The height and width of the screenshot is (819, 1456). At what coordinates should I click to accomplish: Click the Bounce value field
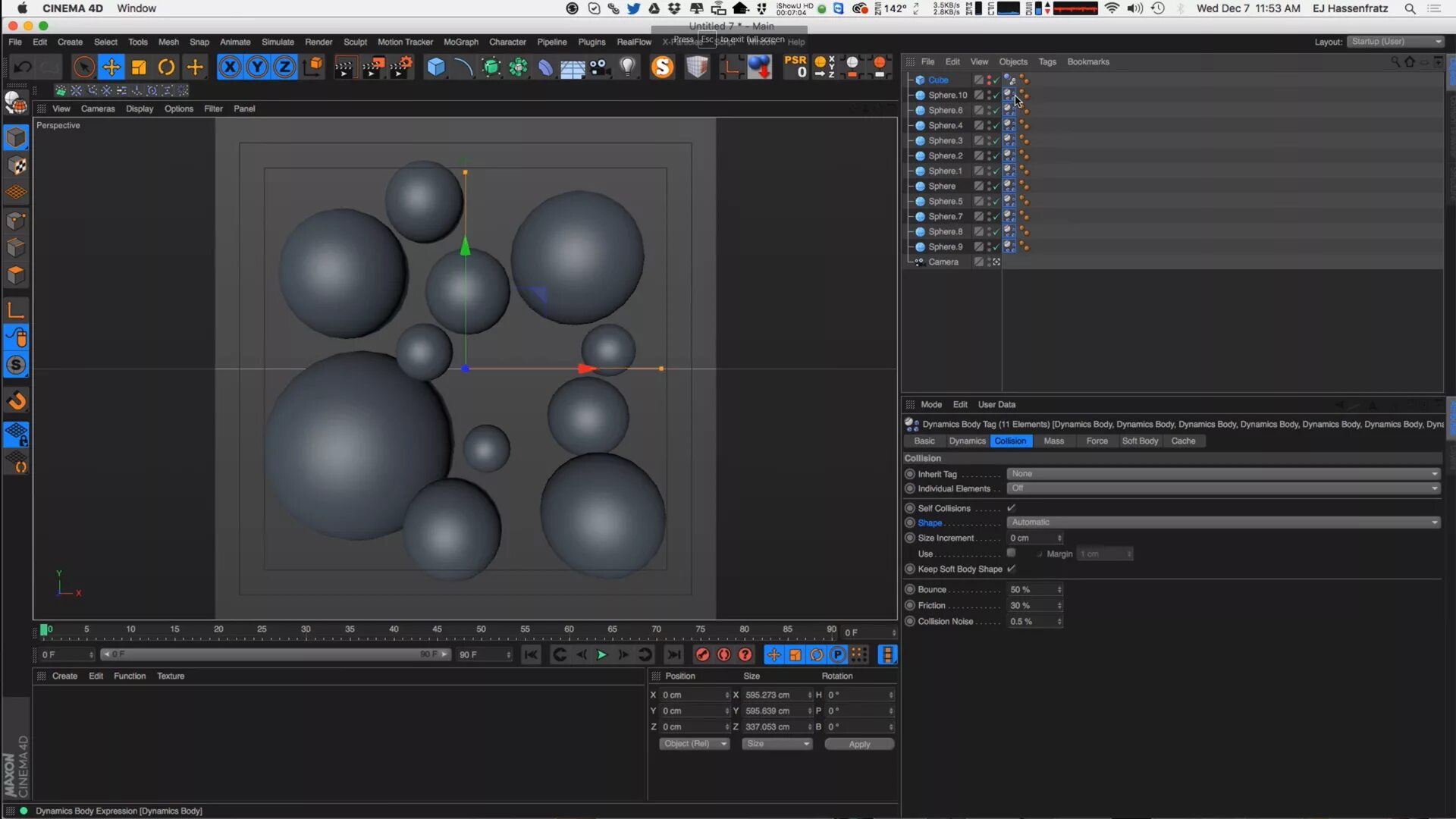[1031, 590]
